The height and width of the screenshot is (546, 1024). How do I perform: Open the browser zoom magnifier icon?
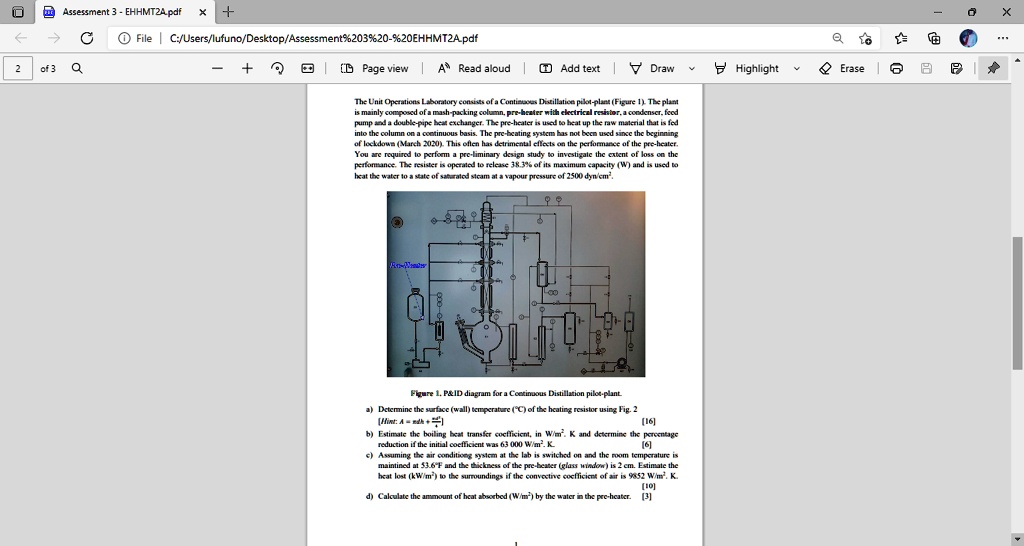[838, 38]
